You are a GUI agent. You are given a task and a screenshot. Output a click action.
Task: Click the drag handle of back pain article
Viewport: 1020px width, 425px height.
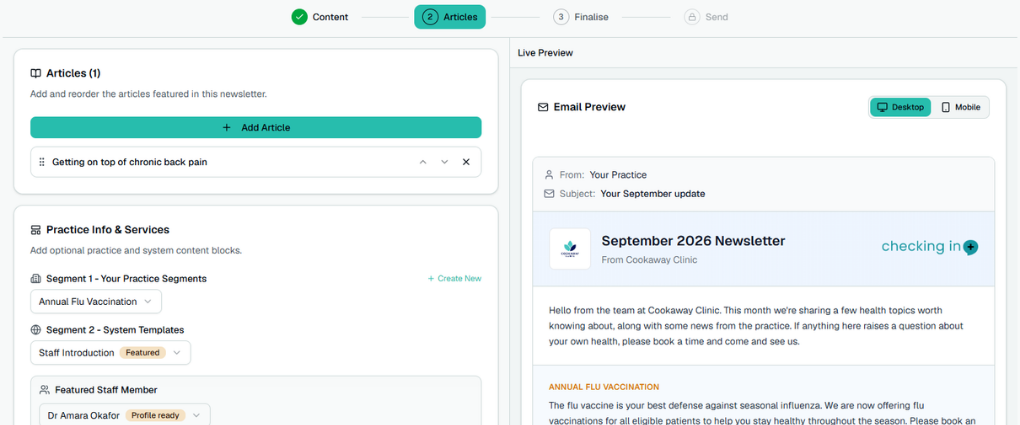(x=42, y=162)
